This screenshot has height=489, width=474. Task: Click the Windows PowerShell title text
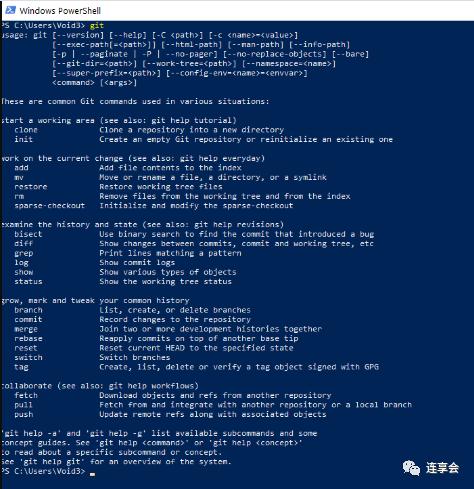pos(60,11)
